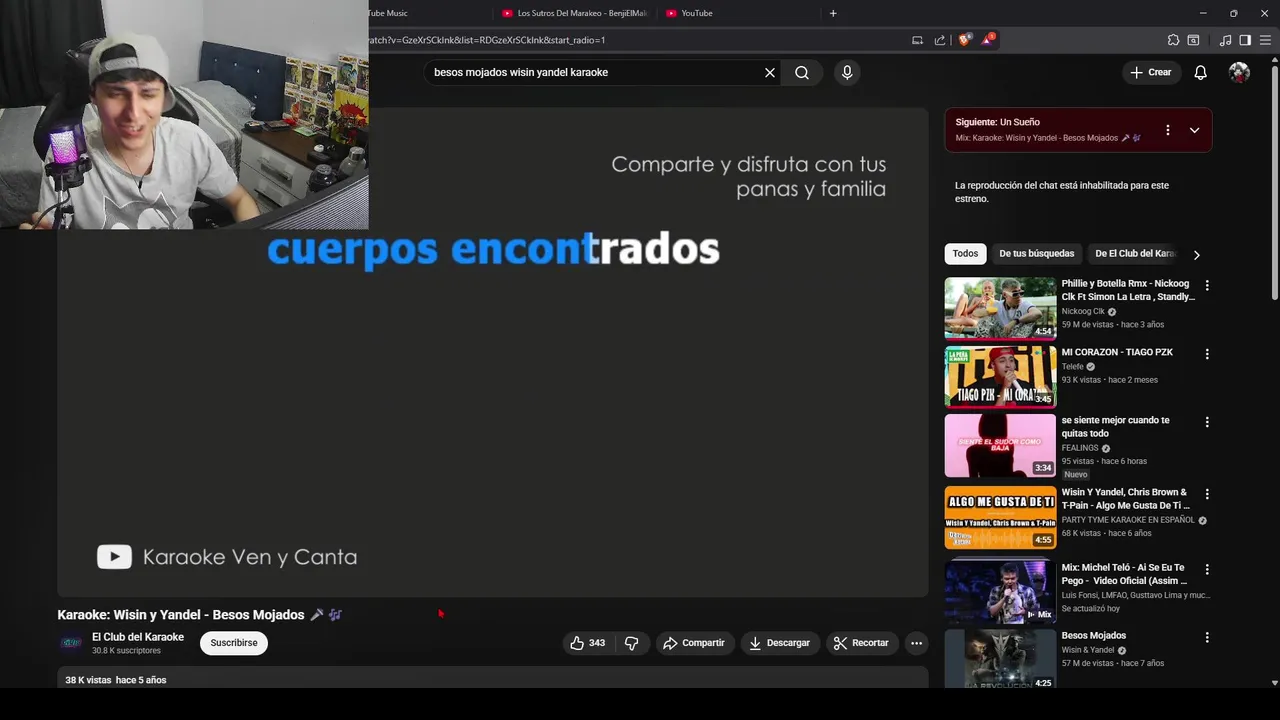
Task: Clear the search box with the X icon
Action: [770, 72]
